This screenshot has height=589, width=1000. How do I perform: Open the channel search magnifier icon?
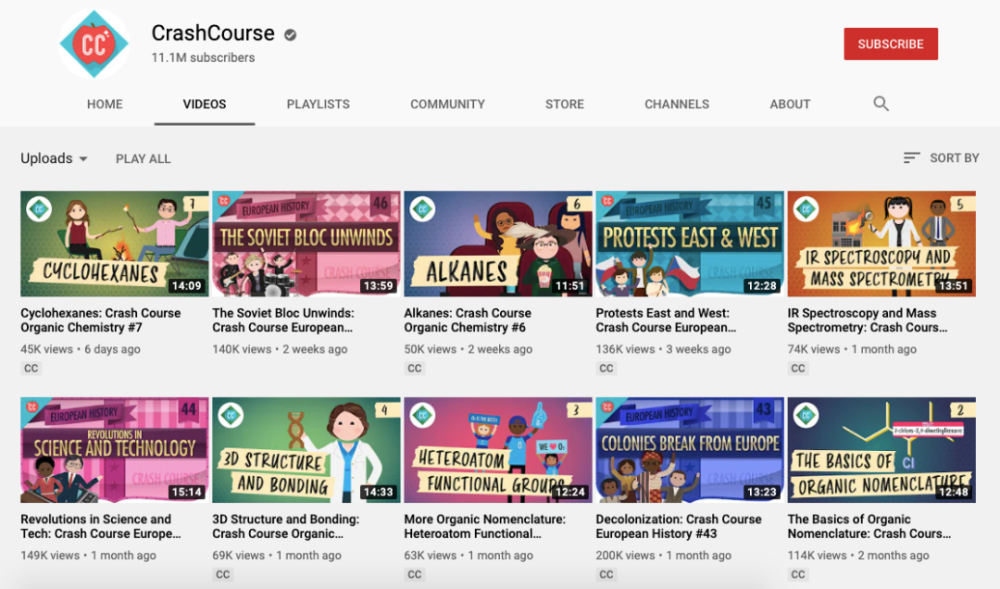coord(881,104)
